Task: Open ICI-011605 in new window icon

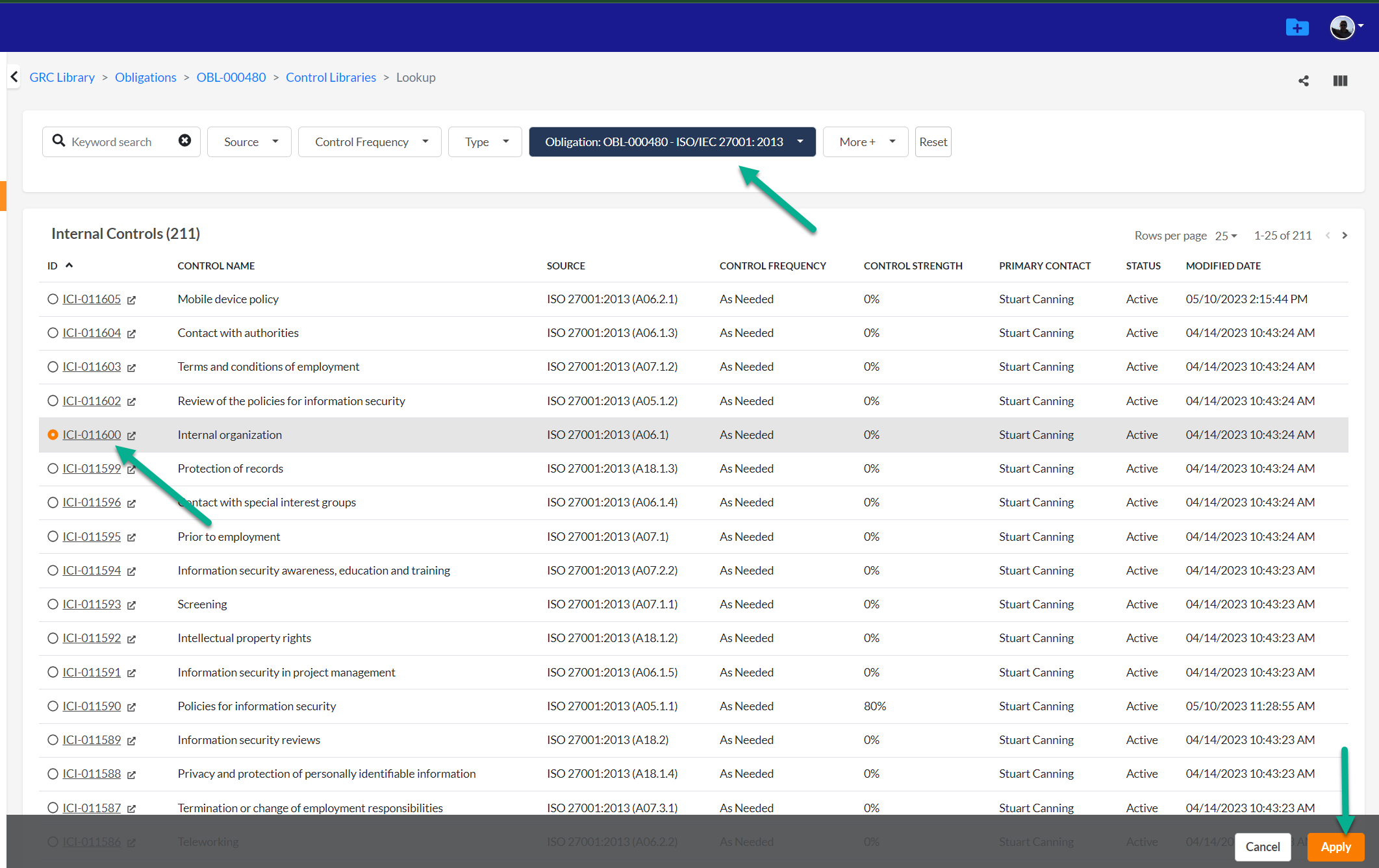Action: (x=132, y=300)
